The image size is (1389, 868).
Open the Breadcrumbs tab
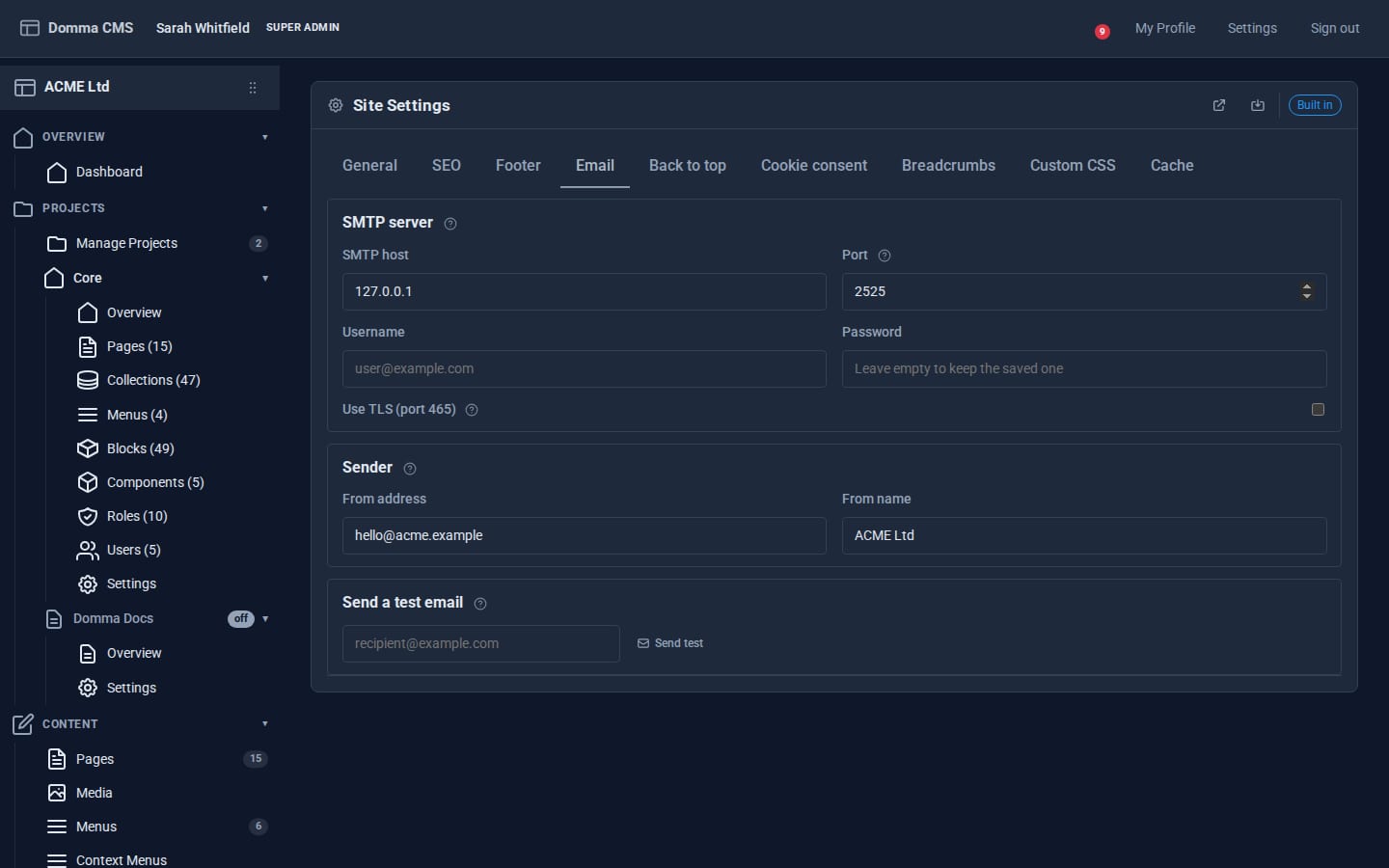tap(948, 166)
